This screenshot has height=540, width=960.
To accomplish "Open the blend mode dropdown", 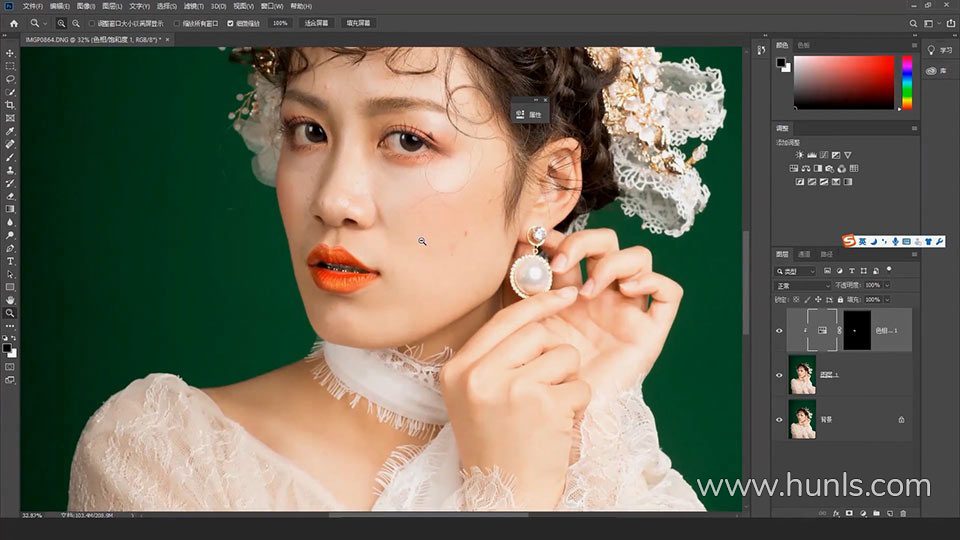I will coord(803,285).
